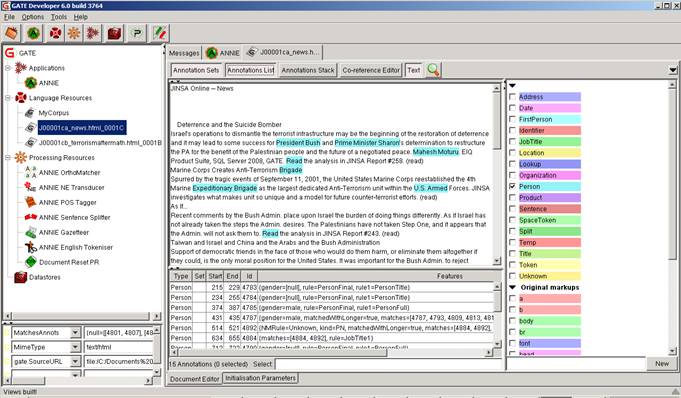Open the document view options arrow at the far right
The width and height of the screenshot is (681, 398).
click(x=673, y=70)
